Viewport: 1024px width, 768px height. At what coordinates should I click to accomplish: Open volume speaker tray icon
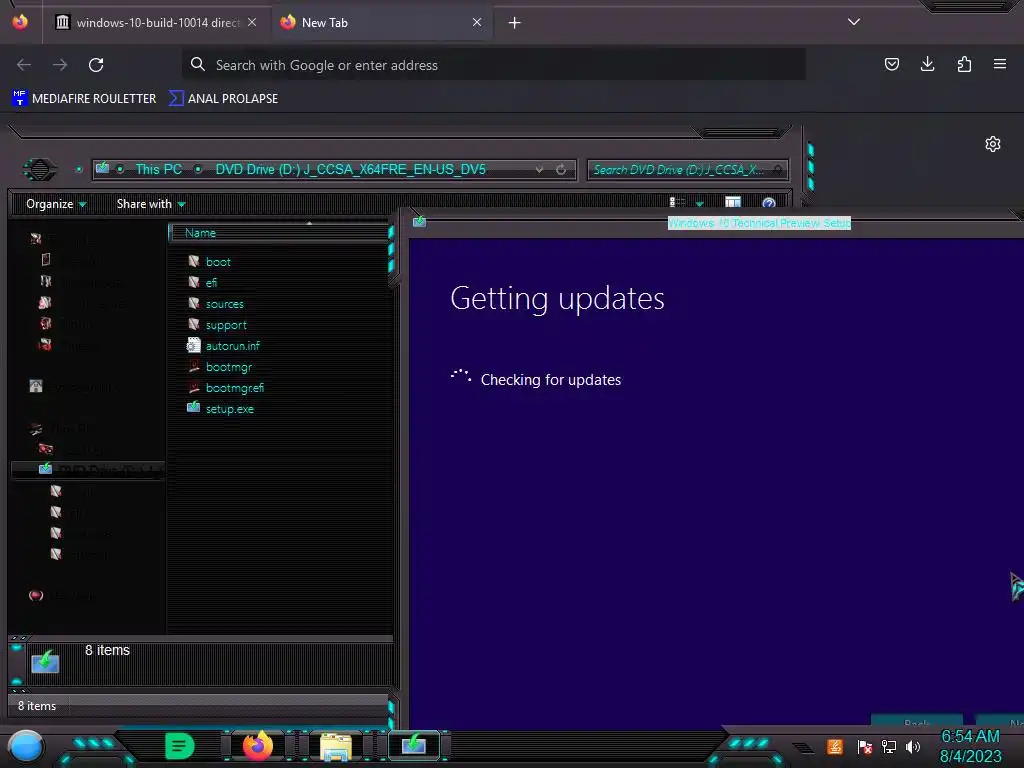coord(912,746)
